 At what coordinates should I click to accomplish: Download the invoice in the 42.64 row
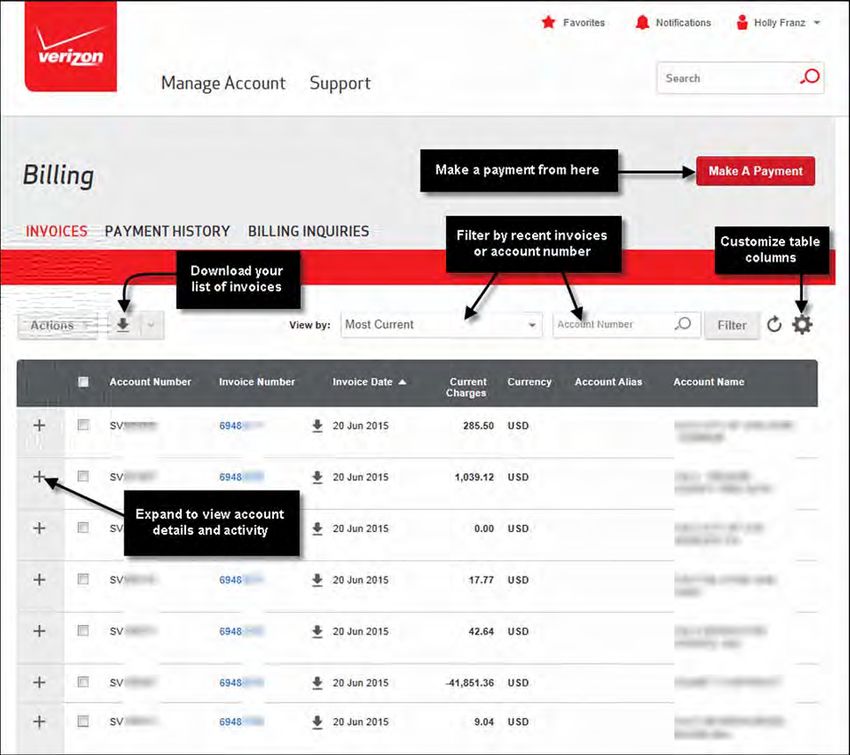coord(318,631)
